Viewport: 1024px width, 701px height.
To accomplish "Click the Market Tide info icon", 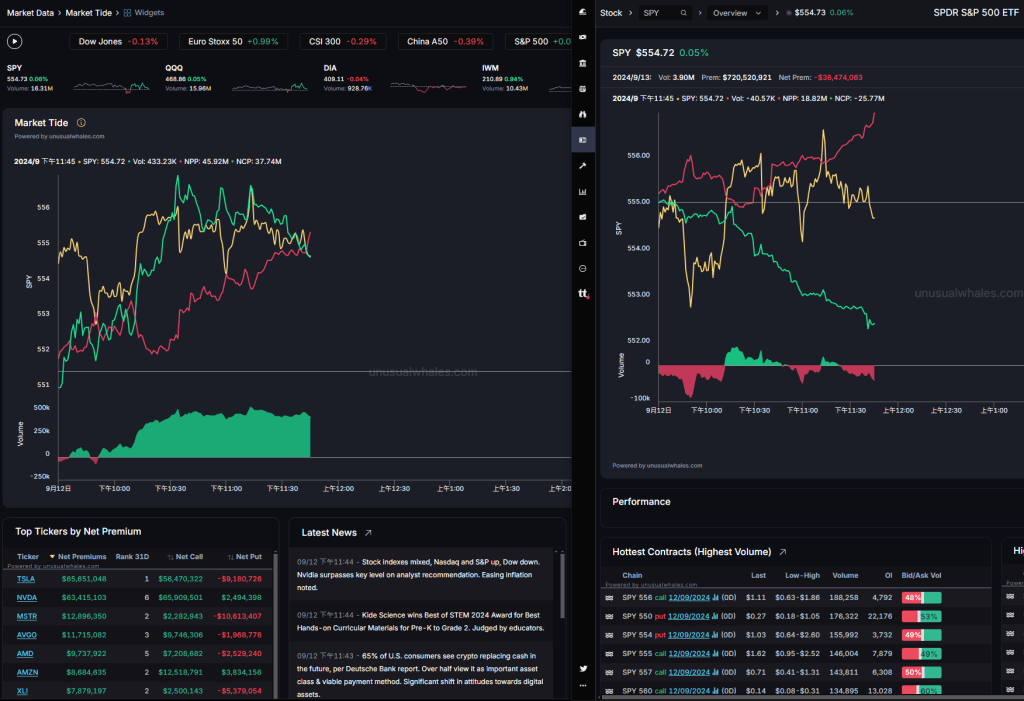I will tap(81, 123).
